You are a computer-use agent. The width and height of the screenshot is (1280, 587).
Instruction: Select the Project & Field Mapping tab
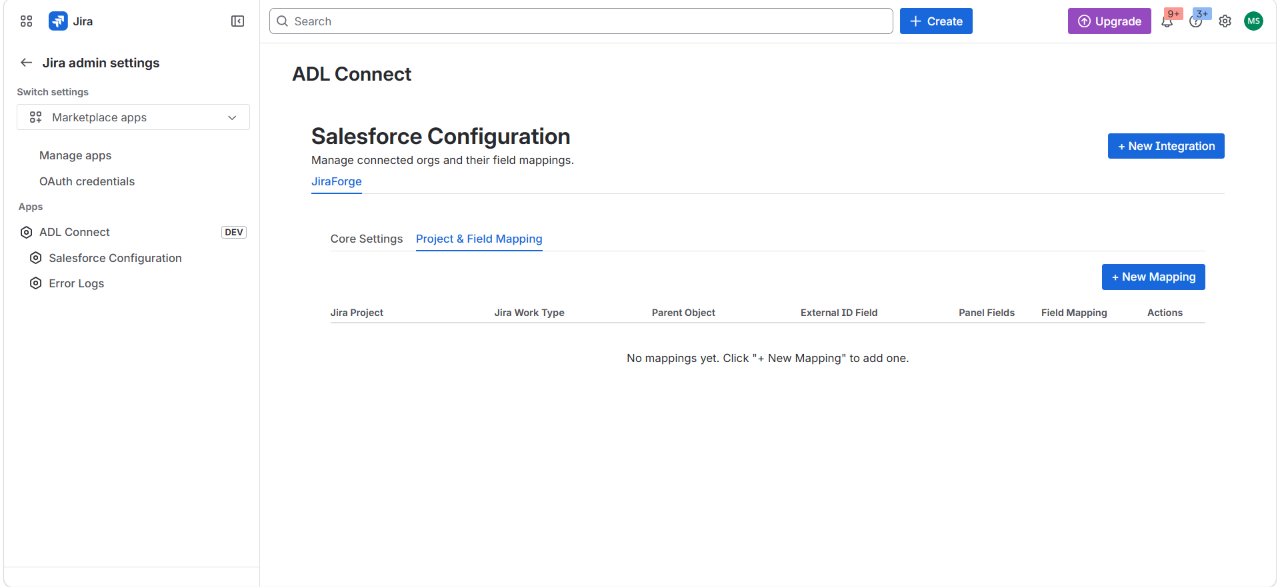tap(479, 239)
